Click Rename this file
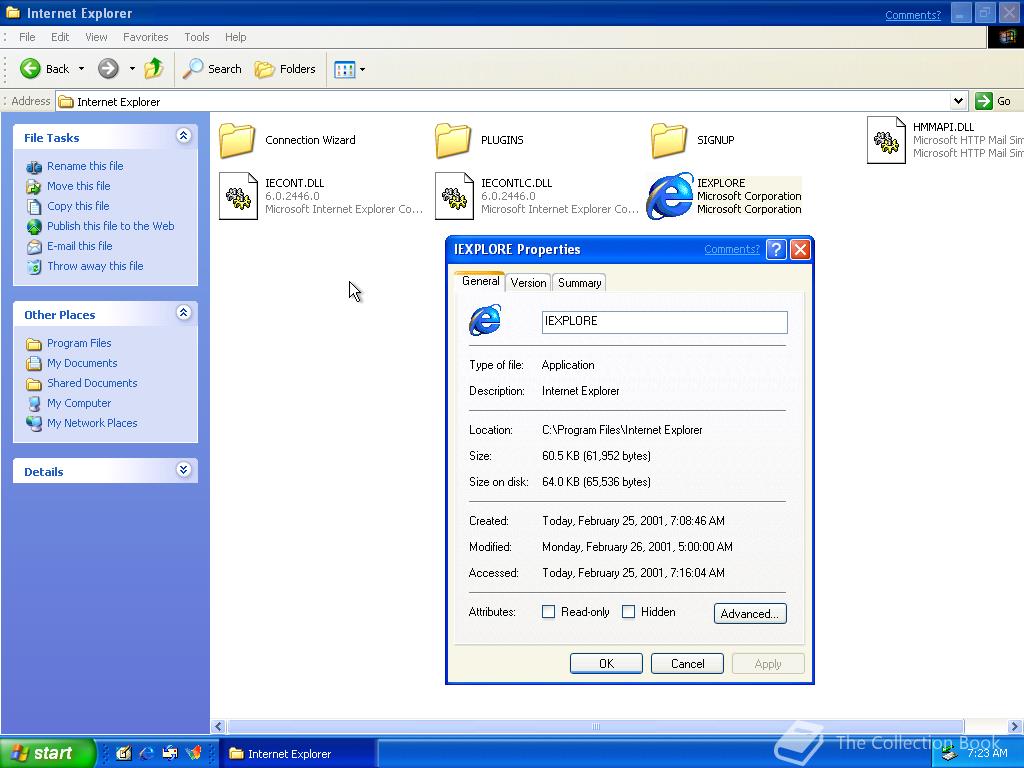Viewport: 1024px width, 768px height. [85, 166]
